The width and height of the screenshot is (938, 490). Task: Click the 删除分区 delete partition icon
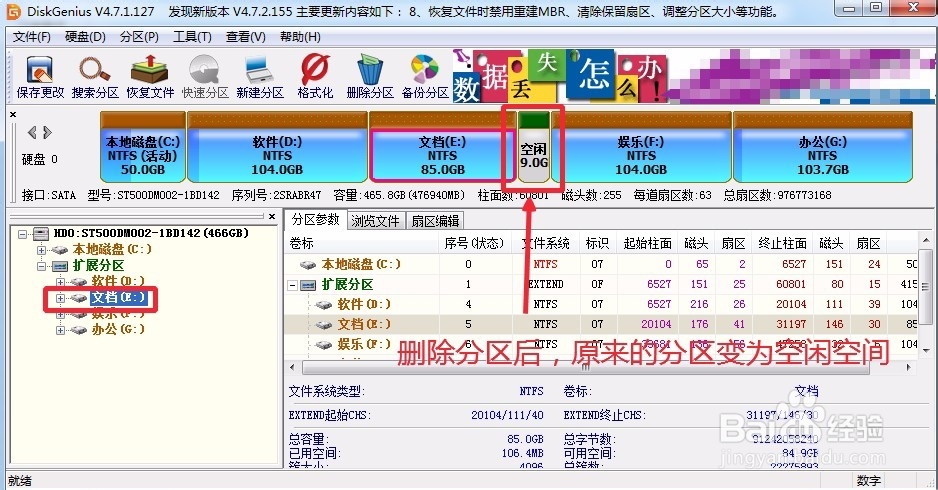tap(370, 77)
